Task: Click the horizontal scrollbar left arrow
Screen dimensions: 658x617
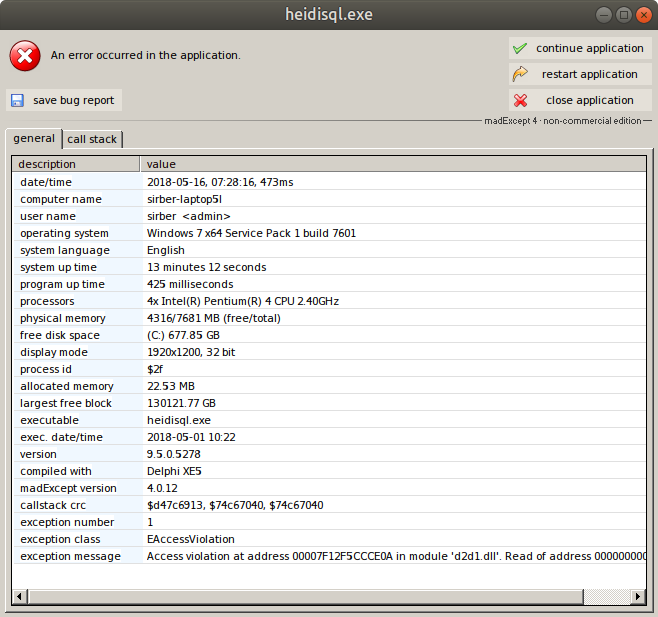Action: coord(19,596)
